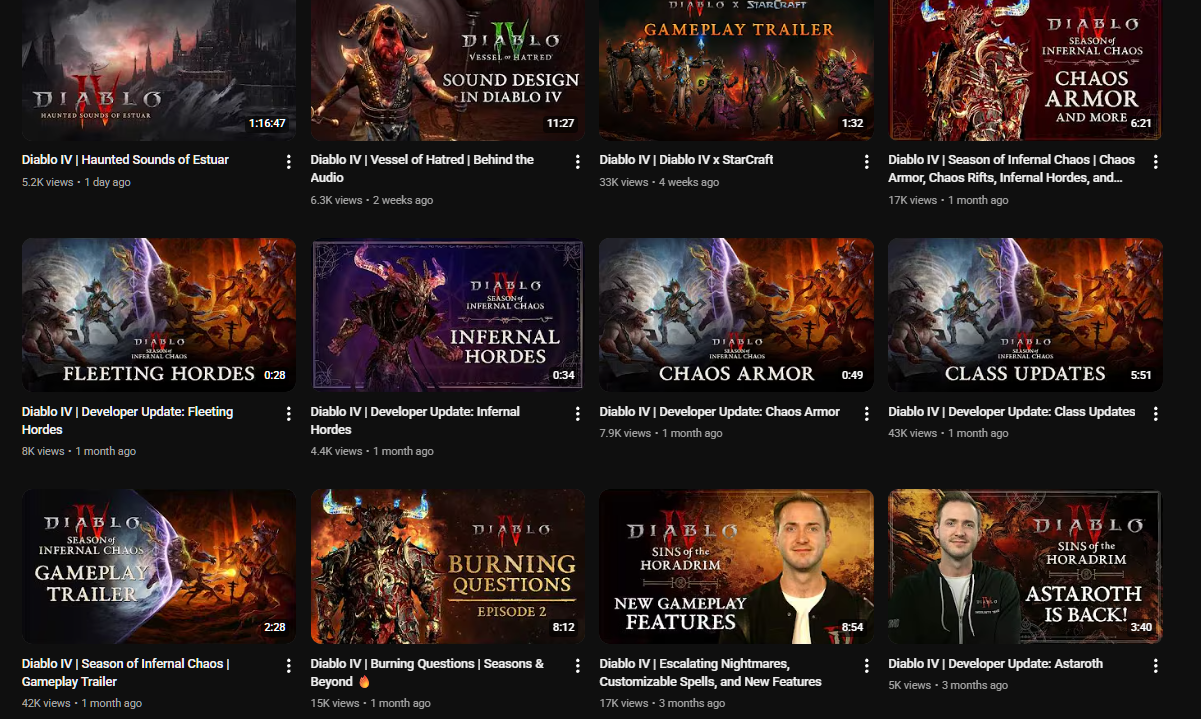The image size is (1201, 719).
Task: Click '8K views • 1 month ago' text
Action: coord(79,452)
